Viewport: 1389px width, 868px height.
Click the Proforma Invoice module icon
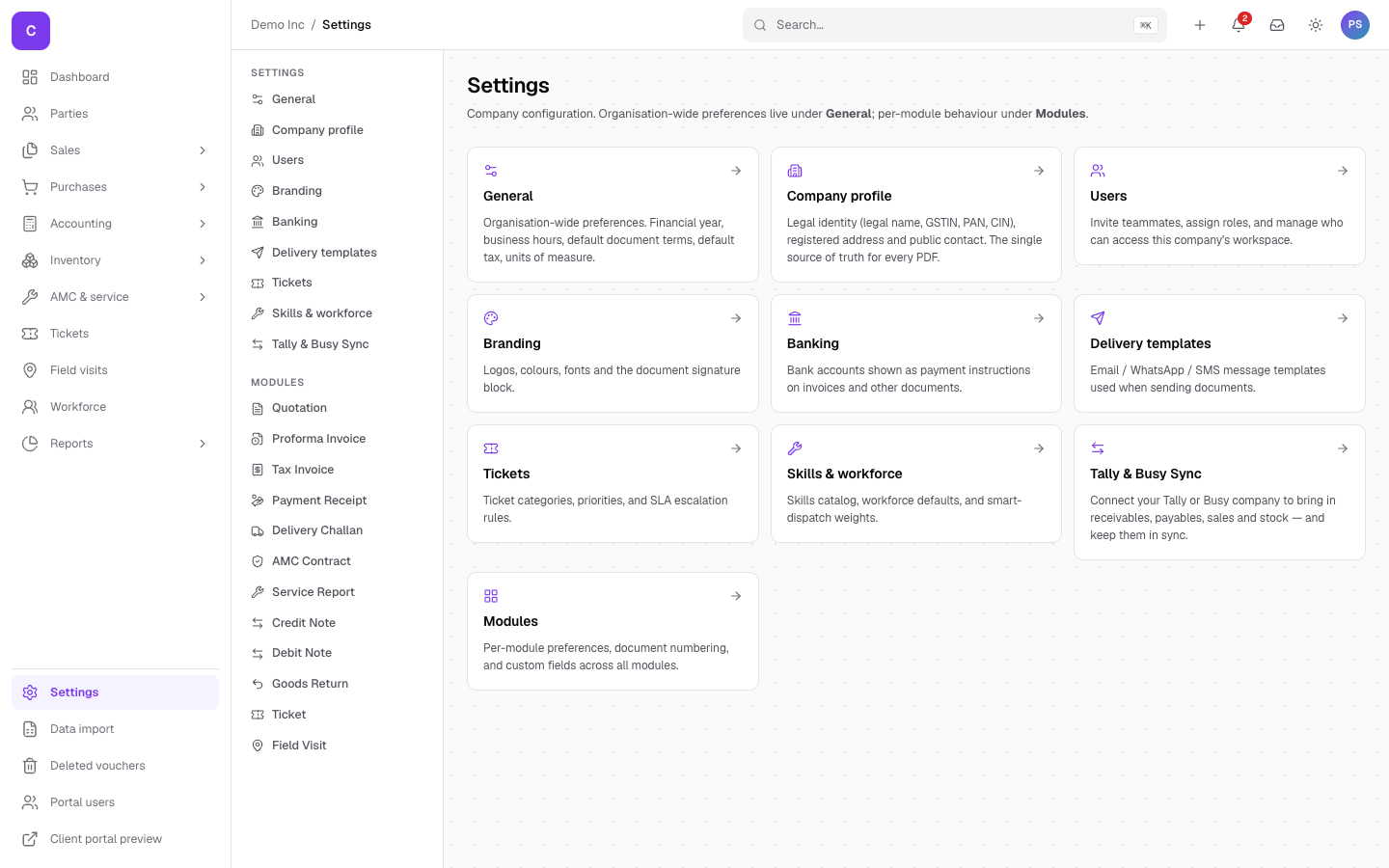coord(258,439)
